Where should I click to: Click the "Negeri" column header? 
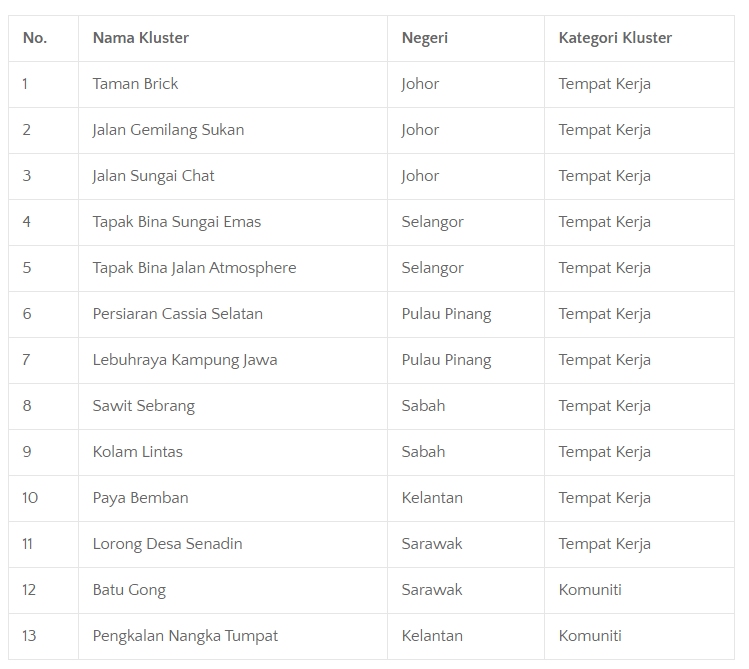coord(425,38)
